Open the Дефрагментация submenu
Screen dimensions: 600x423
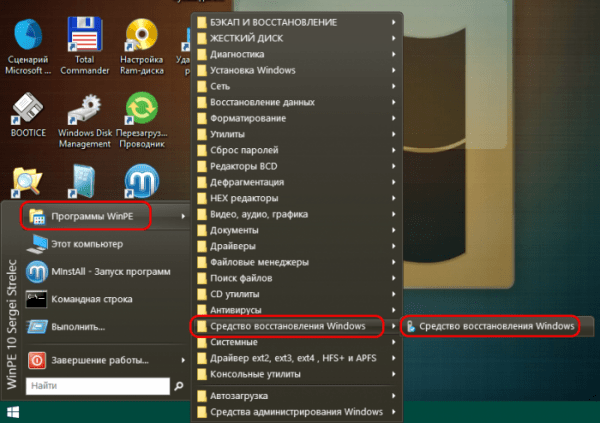pos(297,182)
